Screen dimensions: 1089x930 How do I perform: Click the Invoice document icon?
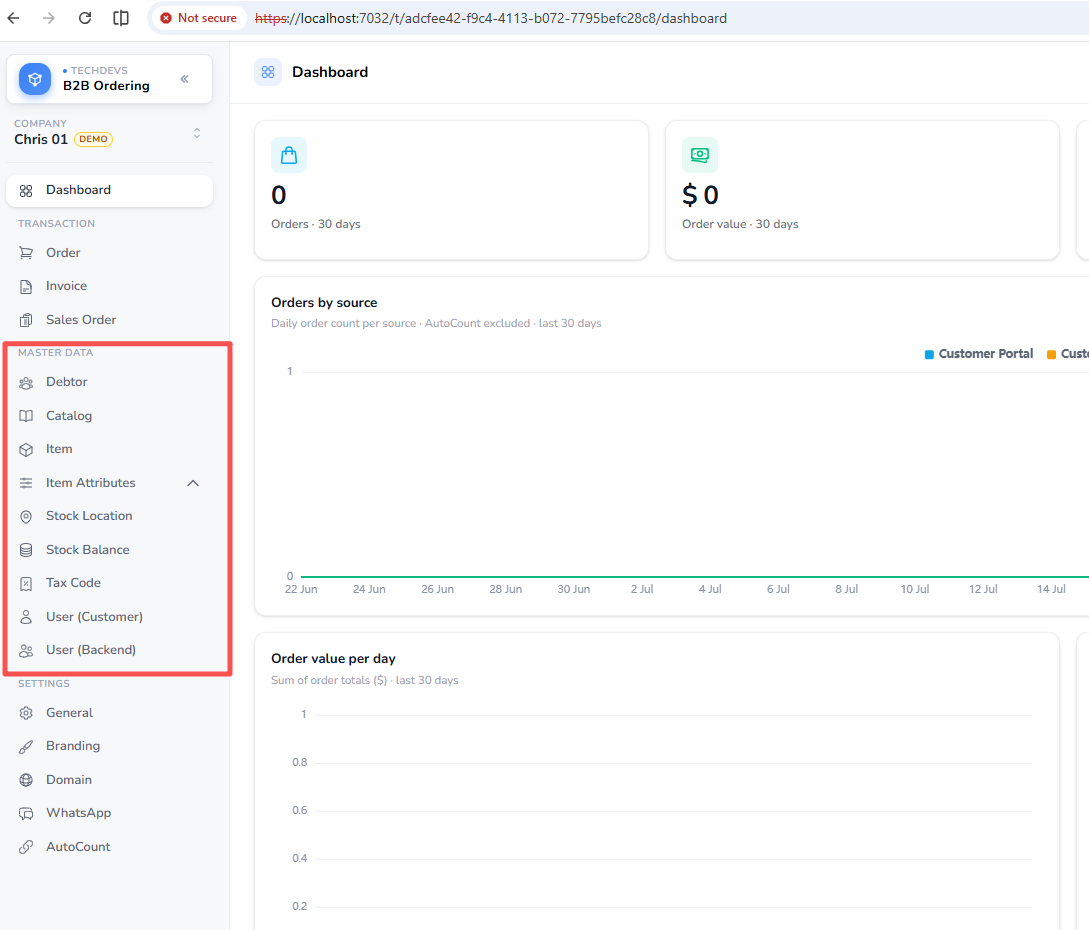(x=26, y=287)
